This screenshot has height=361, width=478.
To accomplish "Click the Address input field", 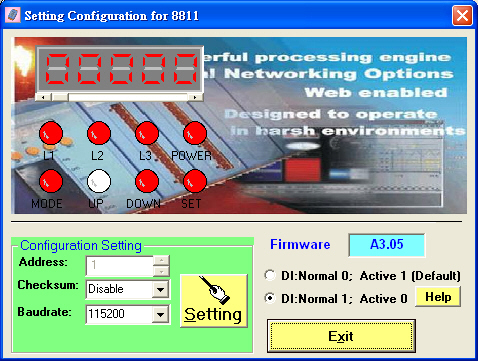I will pos(120,266).
